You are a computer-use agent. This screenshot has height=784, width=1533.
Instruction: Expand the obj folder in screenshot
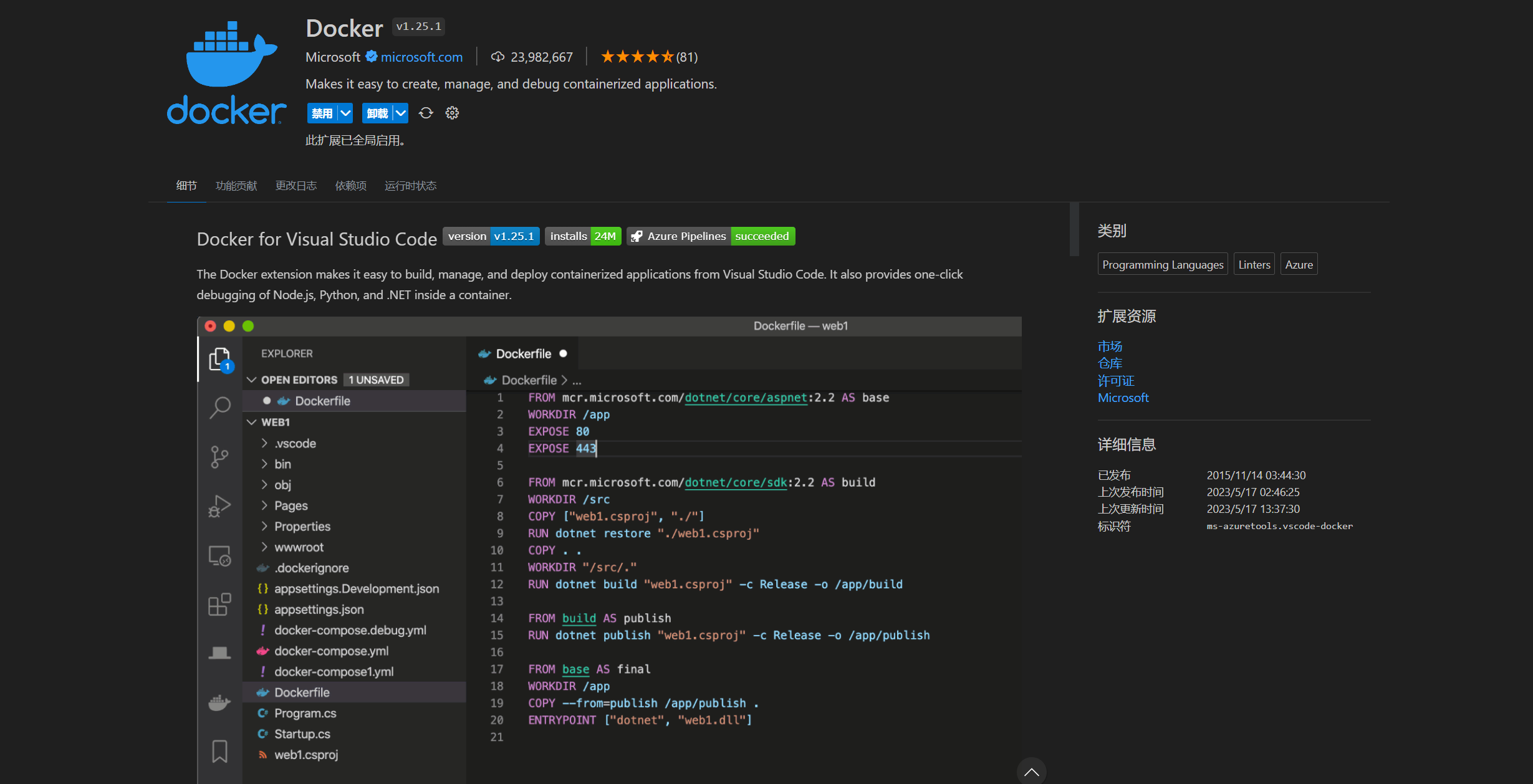[264, 484]
